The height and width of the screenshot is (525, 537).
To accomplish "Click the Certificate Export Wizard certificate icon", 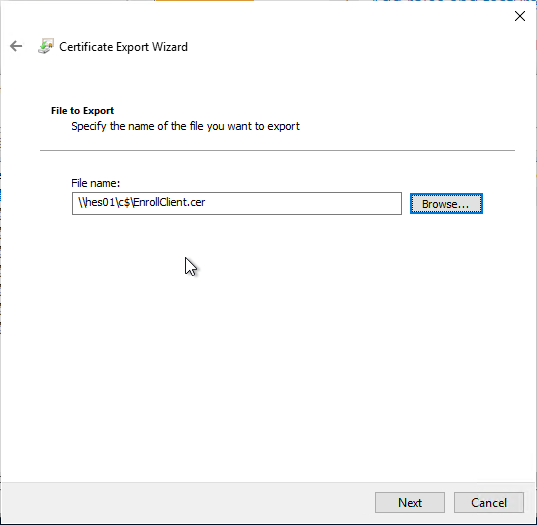I will point(46,46).
